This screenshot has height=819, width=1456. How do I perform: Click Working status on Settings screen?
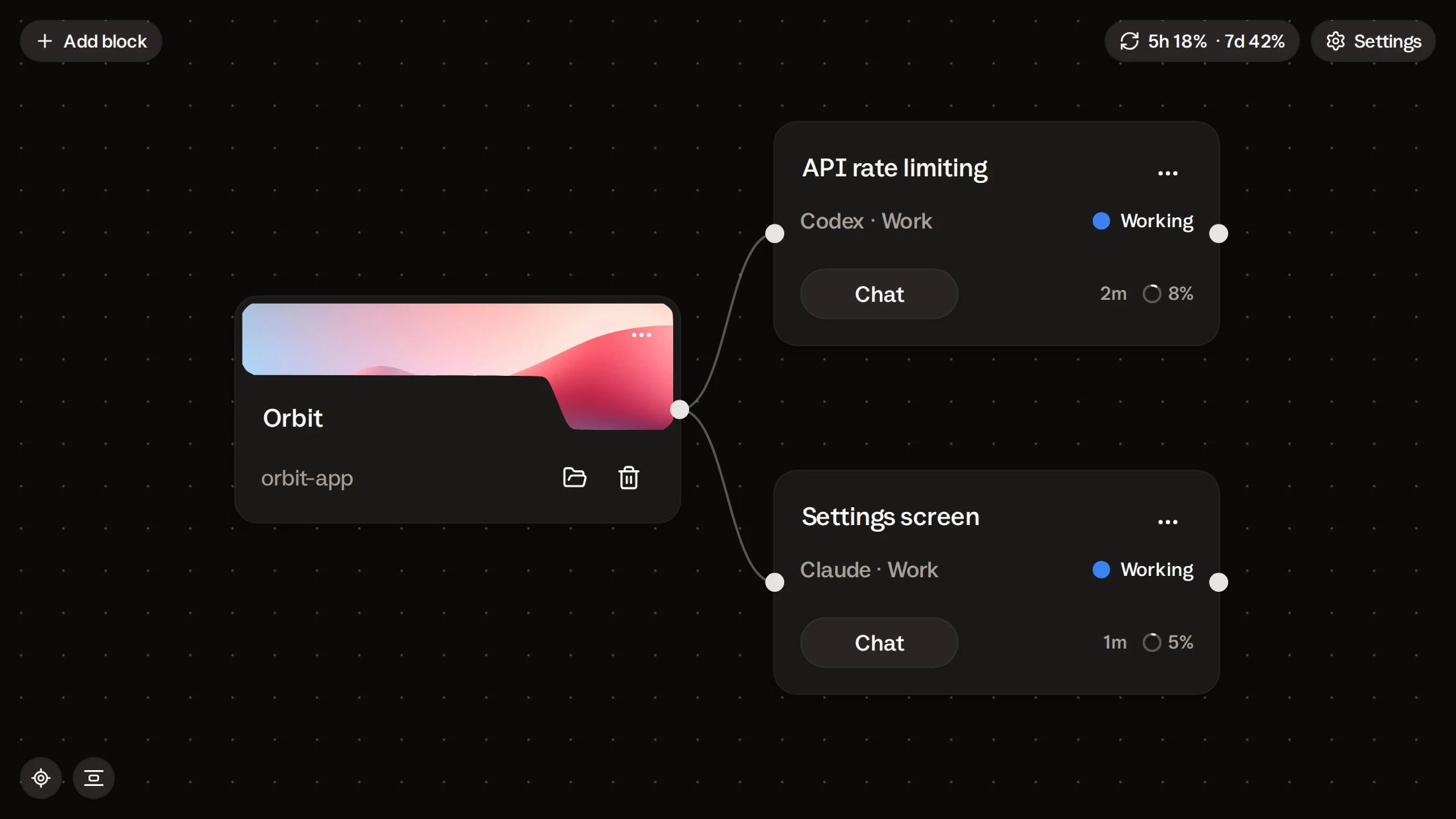(1144, 570)
